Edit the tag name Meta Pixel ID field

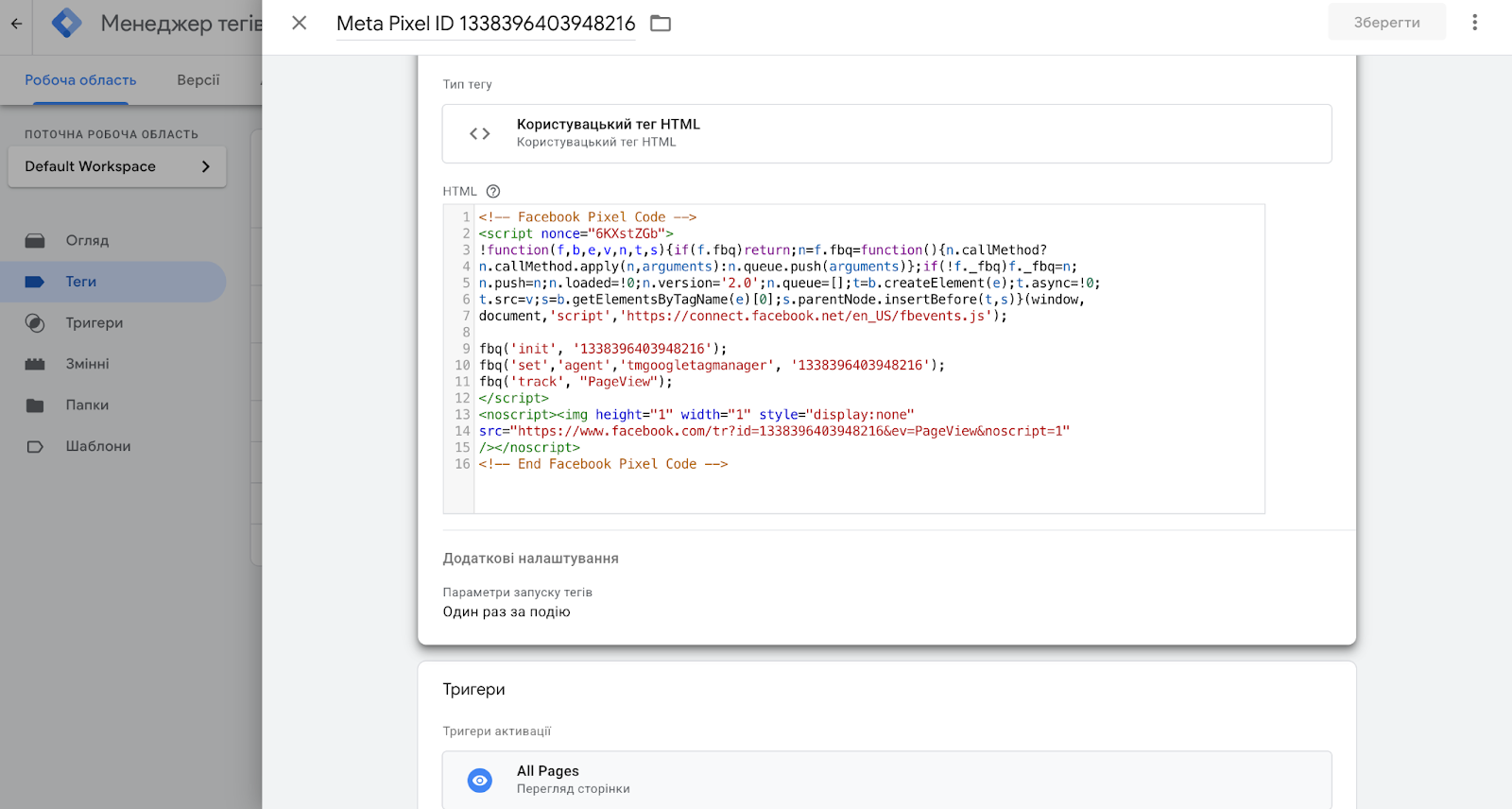click(486, 24)
